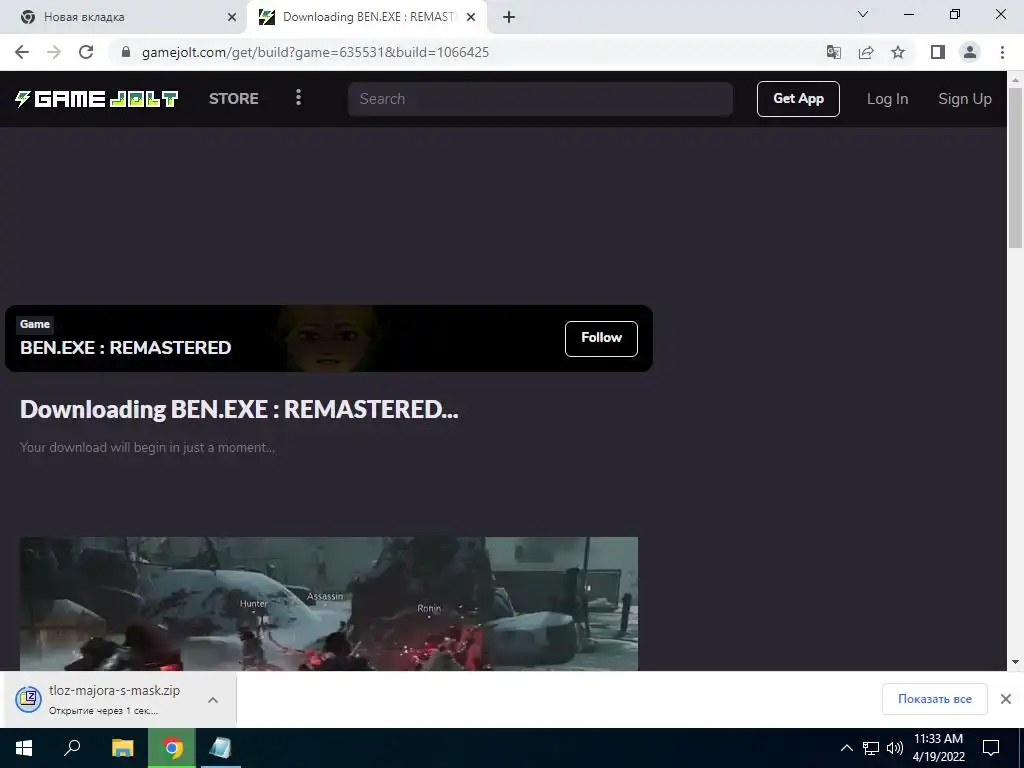The image size is (1024, 768).
Task: Open the notepad-like app in taskbar
Action: [221, 748]
